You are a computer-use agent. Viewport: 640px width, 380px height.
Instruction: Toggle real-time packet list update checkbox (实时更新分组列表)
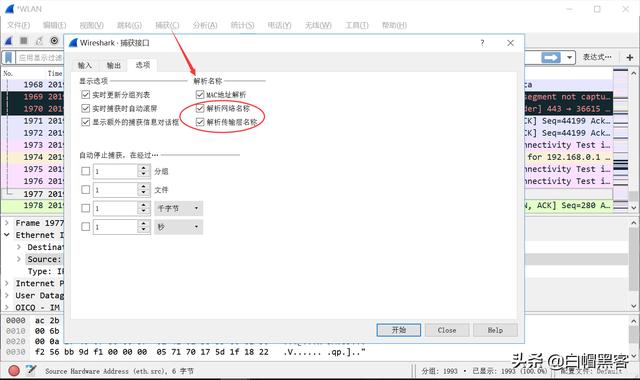coord(85,95)
